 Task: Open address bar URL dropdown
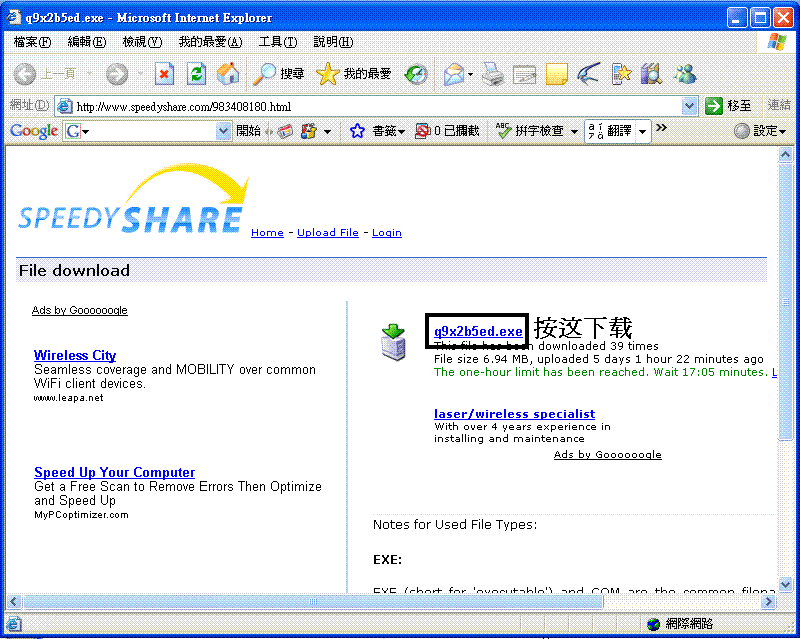[x=689, y=106]
